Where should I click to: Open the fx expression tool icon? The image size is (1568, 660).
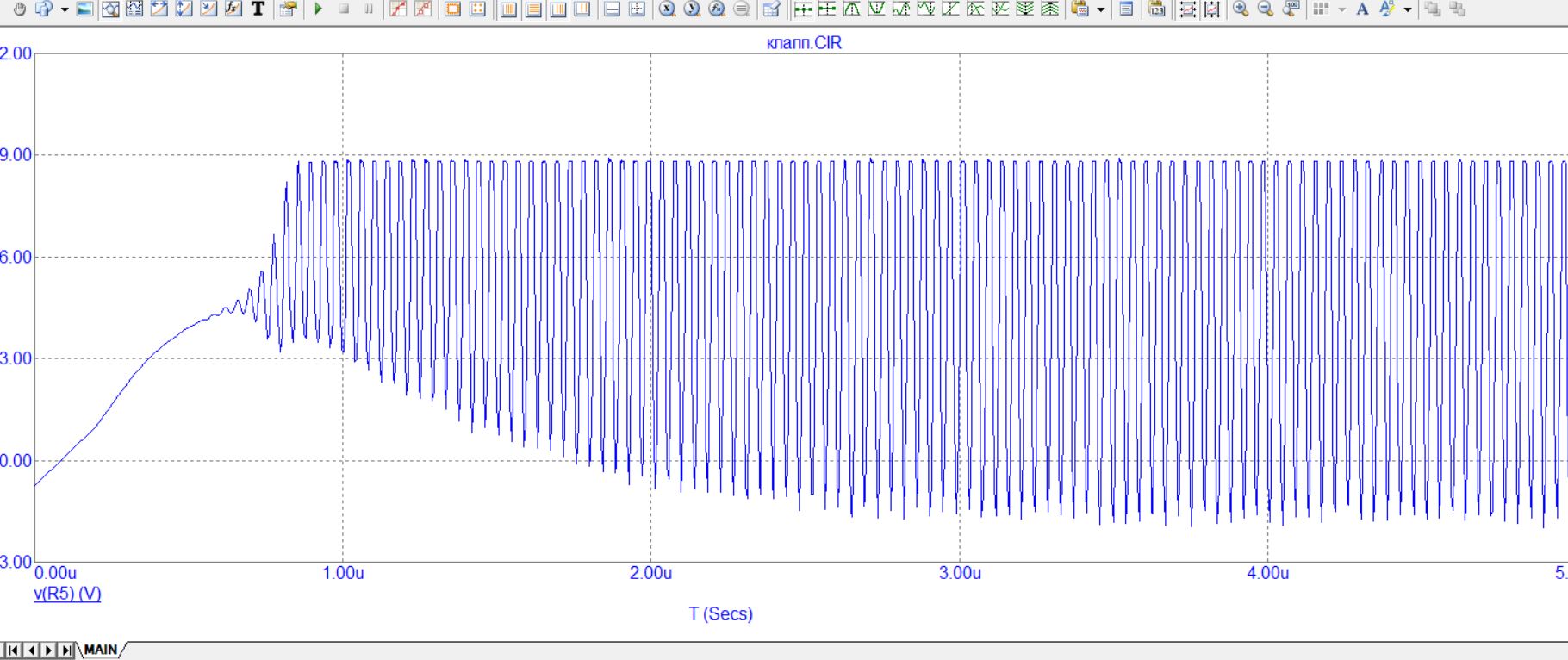[233, 9]
